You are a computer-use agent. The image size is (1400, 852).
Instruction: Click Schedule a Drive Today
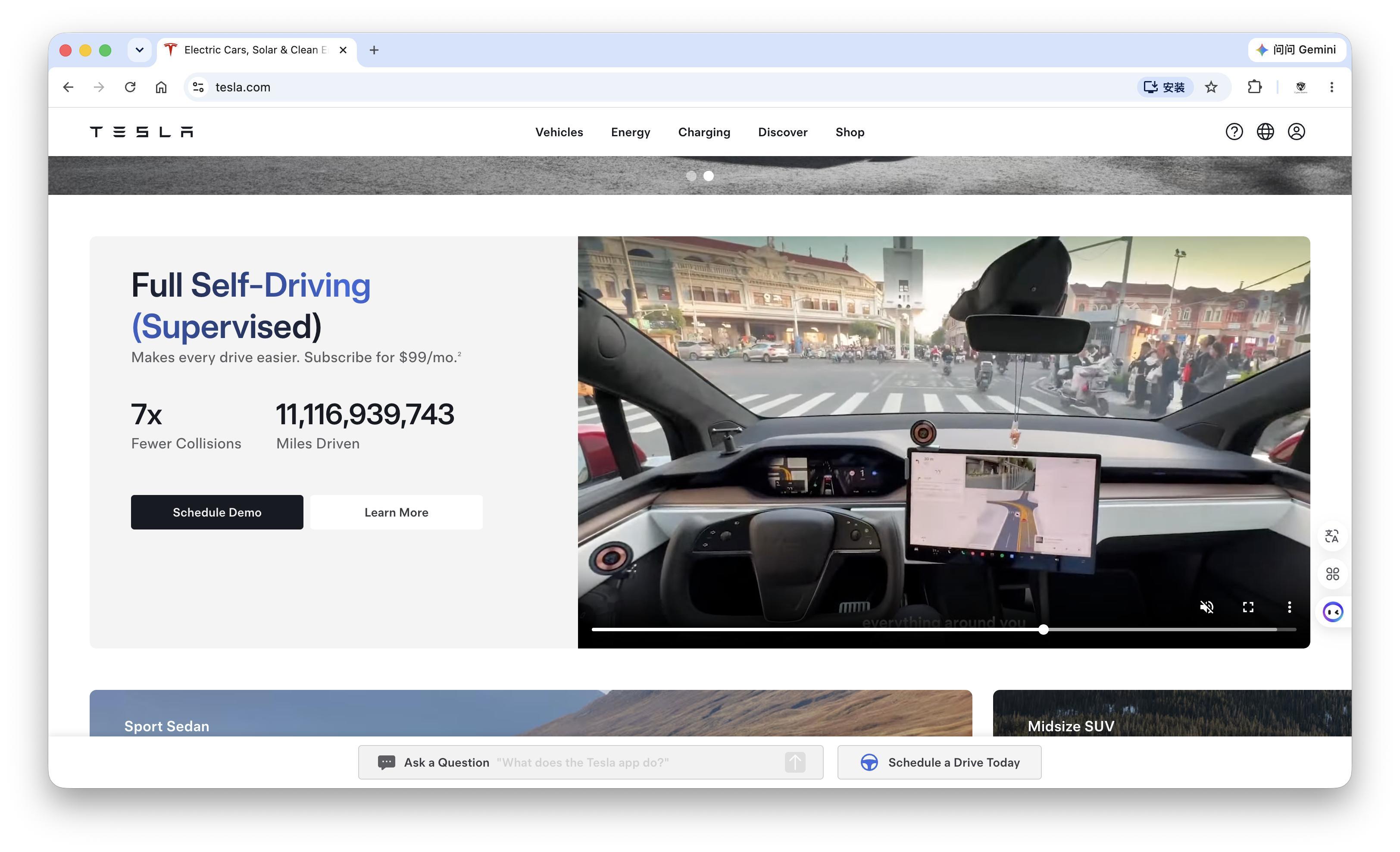939,763
